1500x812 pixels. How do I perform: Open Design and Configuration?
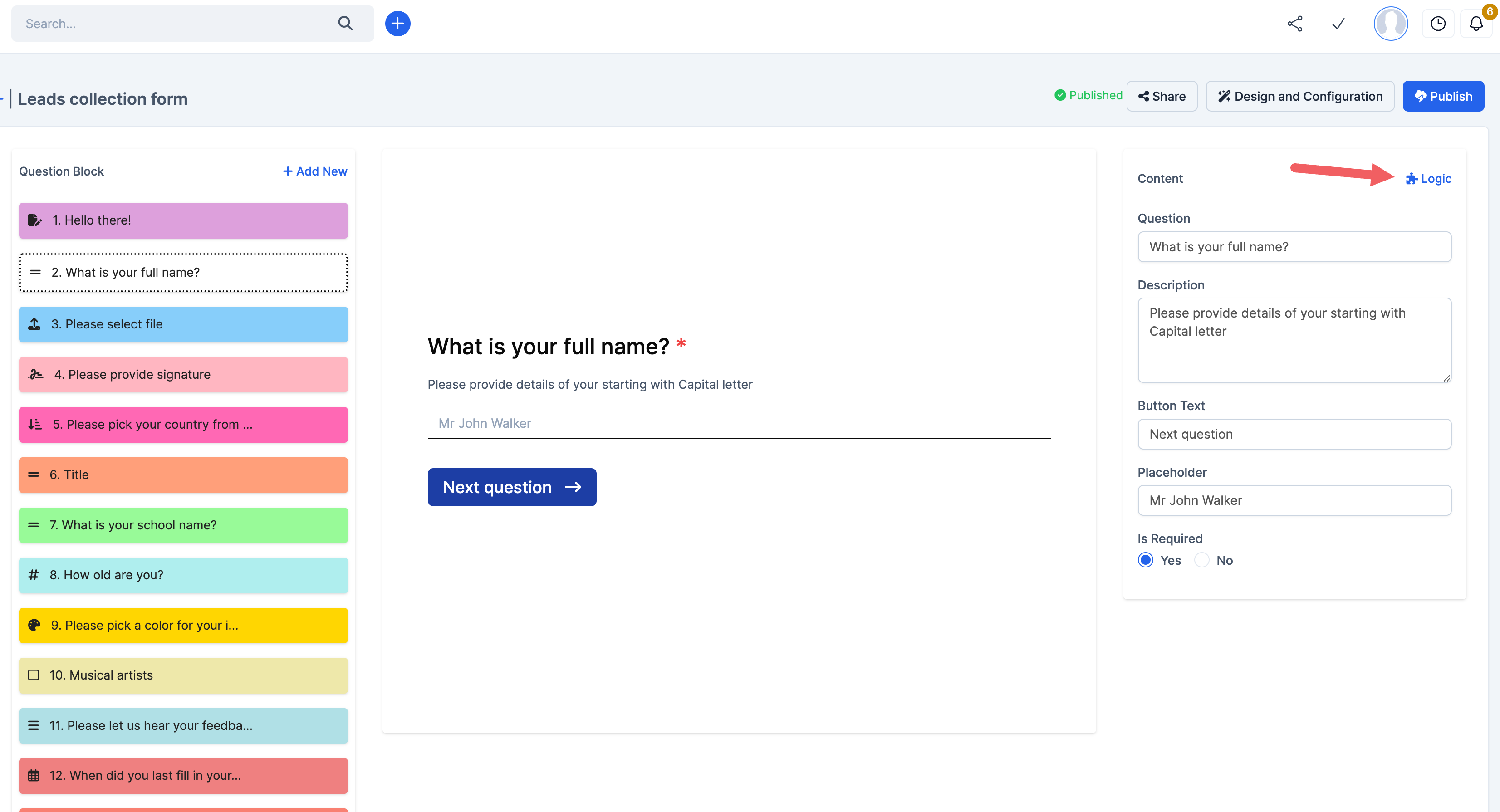click(x=1300, y=96)
